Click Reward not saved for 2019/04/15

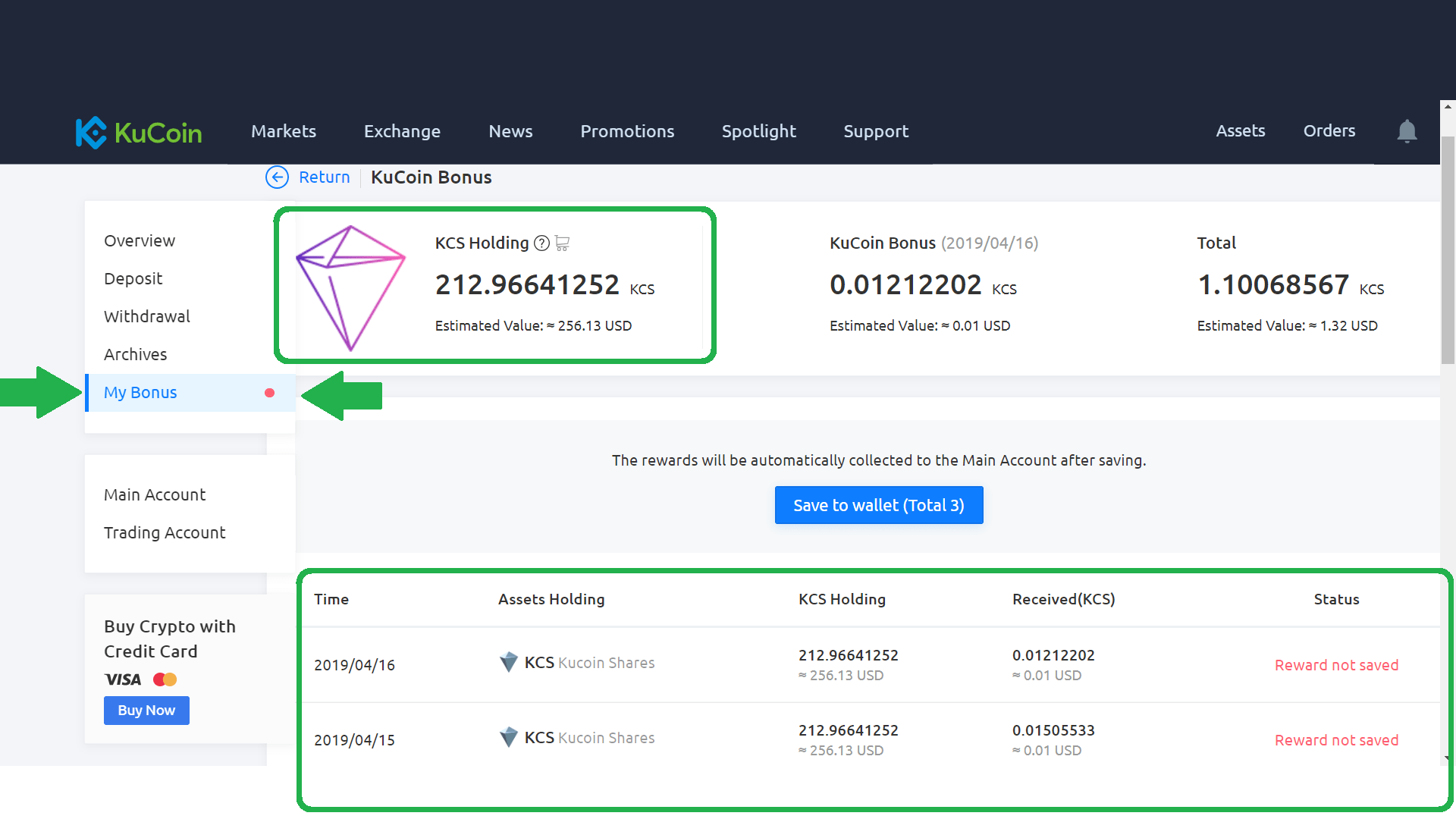click(x=1336, y=740)
